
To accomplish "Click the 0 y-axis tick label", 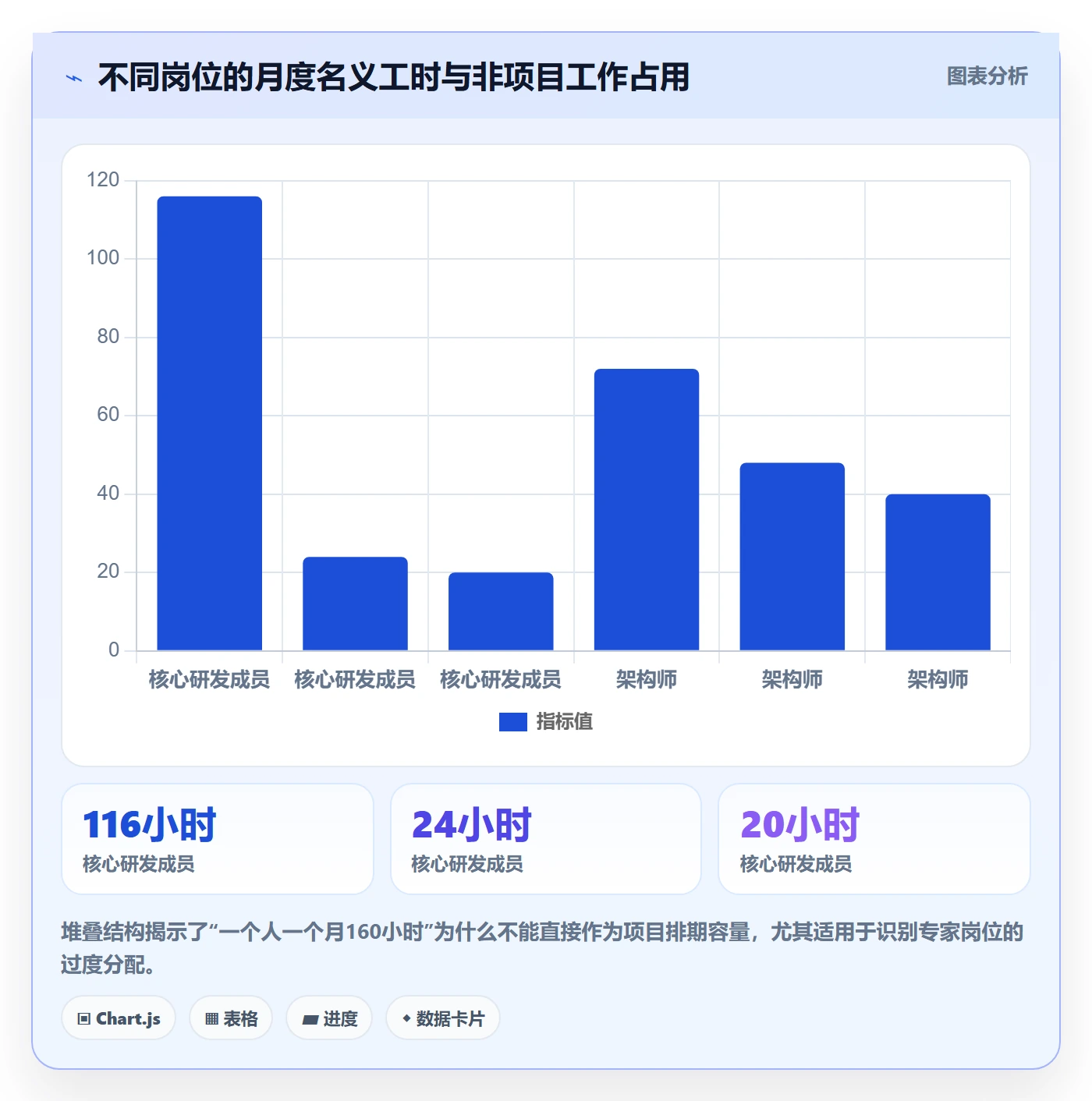I will [x=114, y=650].
